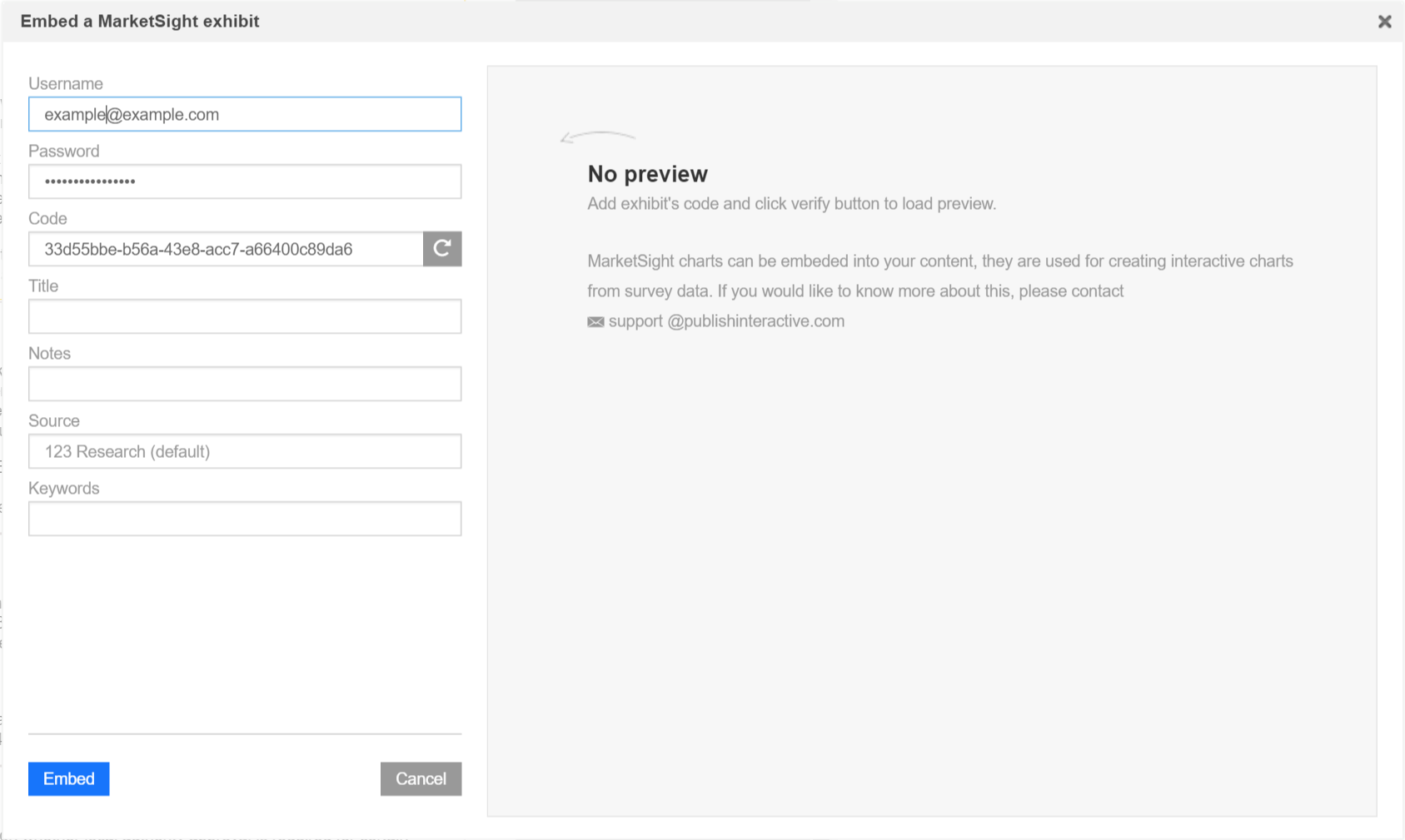
Task: Close the Embed a MarketSight exhibit dialog
Action: point(1384,22)
